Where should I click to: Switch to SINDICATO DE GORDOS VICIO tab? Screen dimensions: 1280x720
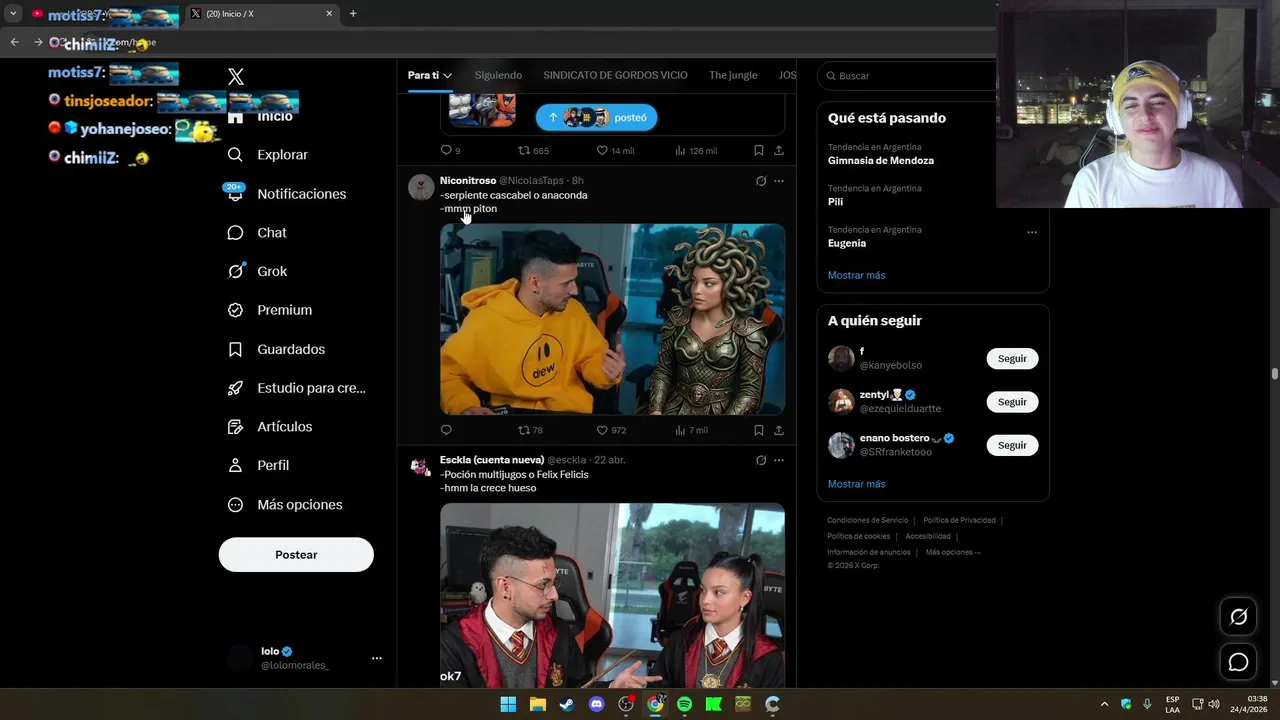coord(615,75)
